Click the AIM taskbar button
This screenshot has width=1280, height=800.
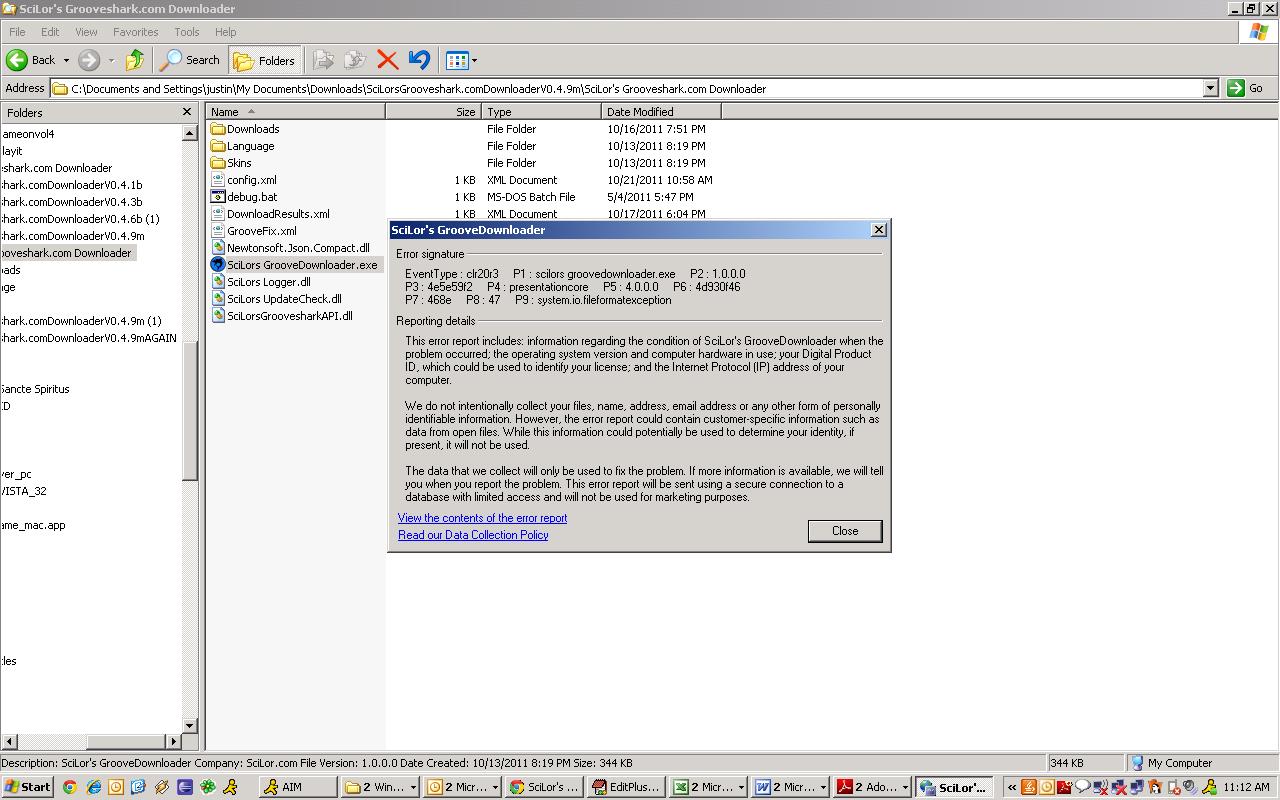(298, 787)
